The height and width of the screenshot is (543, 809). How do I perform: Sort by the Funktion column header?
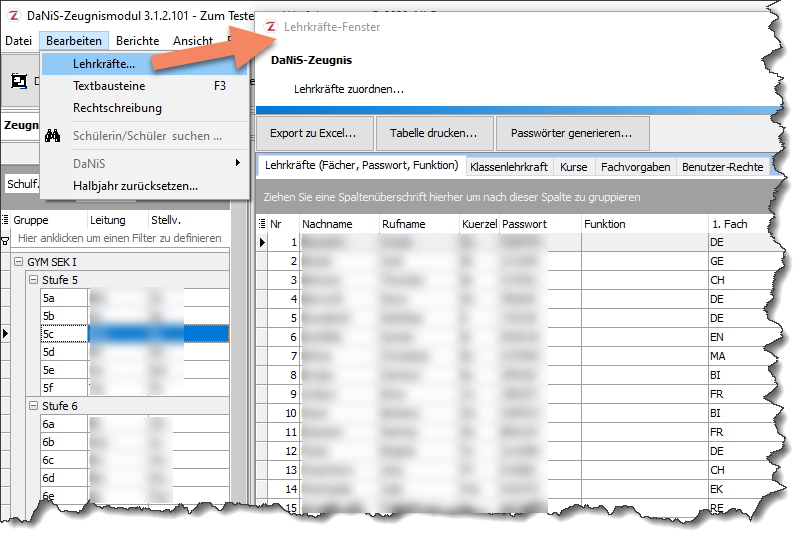(x=644, y=224)
